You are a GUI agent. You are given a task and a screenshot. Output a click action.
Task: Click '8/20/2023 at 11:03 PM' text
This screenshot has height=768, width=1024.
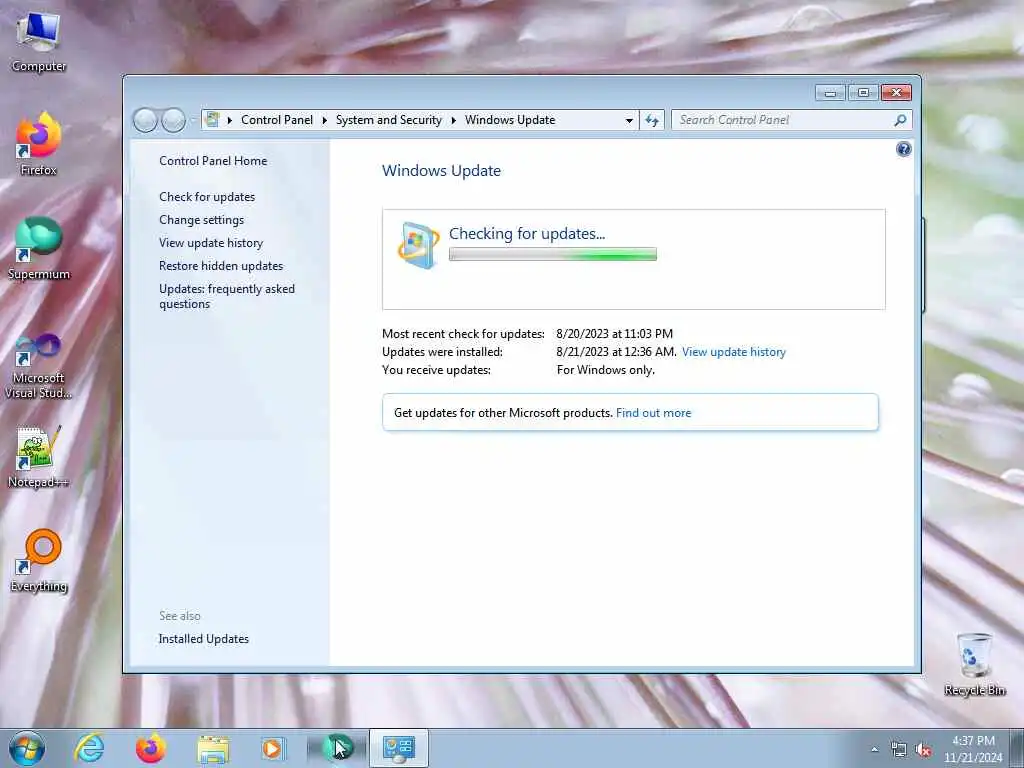614,334
